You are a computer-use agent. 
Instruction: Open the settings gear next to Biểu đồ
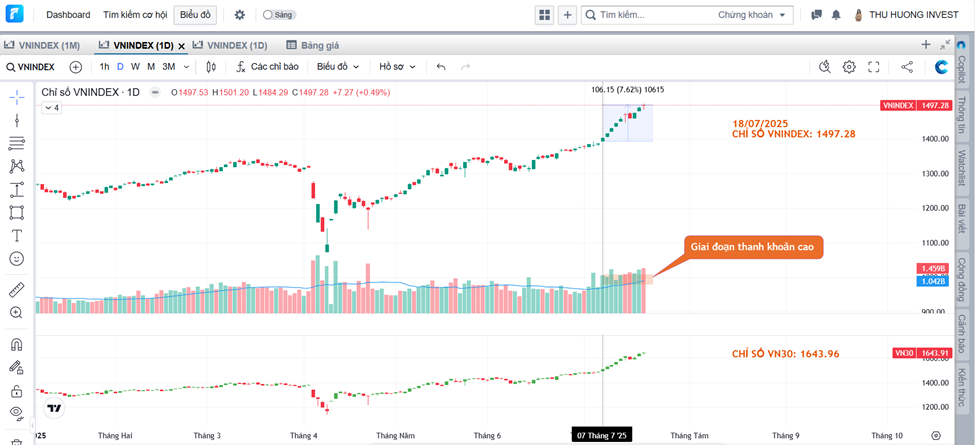[x=239, y=15]
